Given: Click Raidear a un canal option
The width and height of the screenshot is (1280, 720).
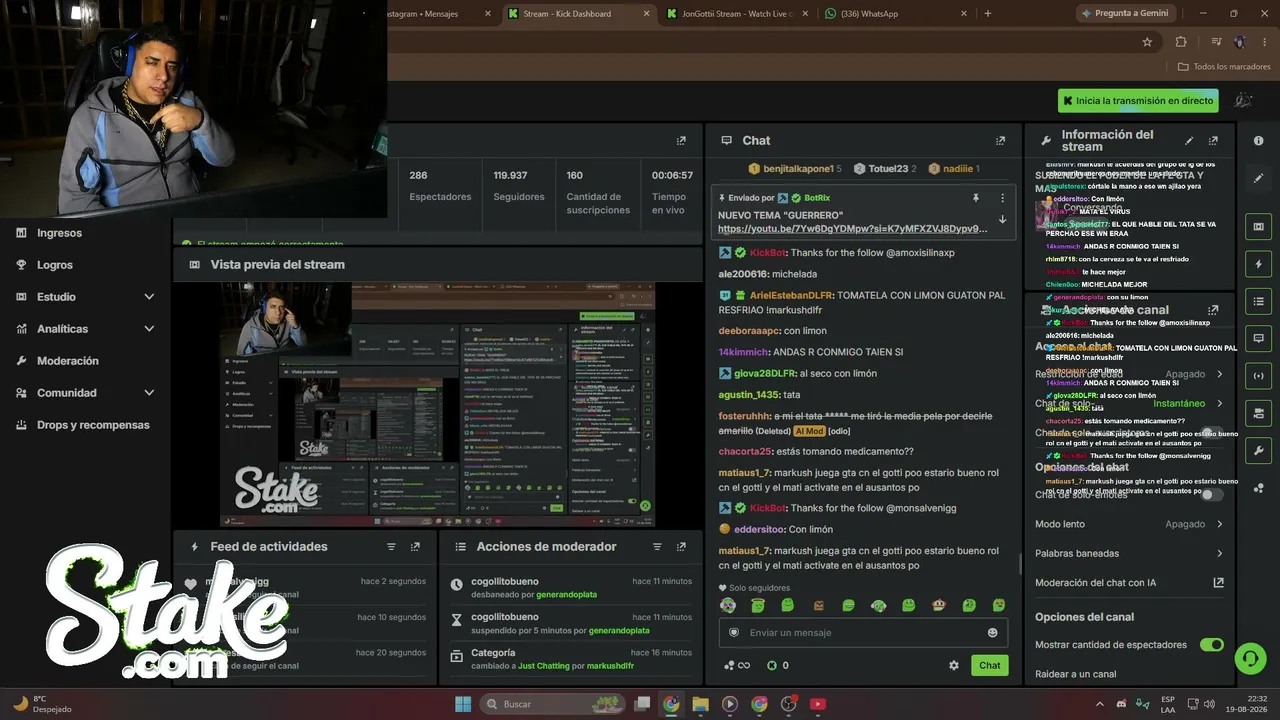Looking at the screenshot, I should [x=1076, y=674].
